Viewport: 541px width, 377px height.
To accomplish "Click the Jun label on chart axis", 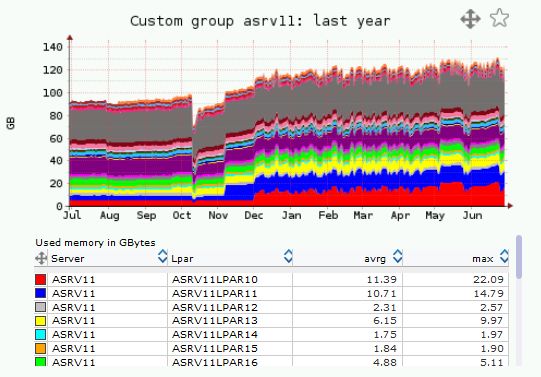I will pos(472,215).
